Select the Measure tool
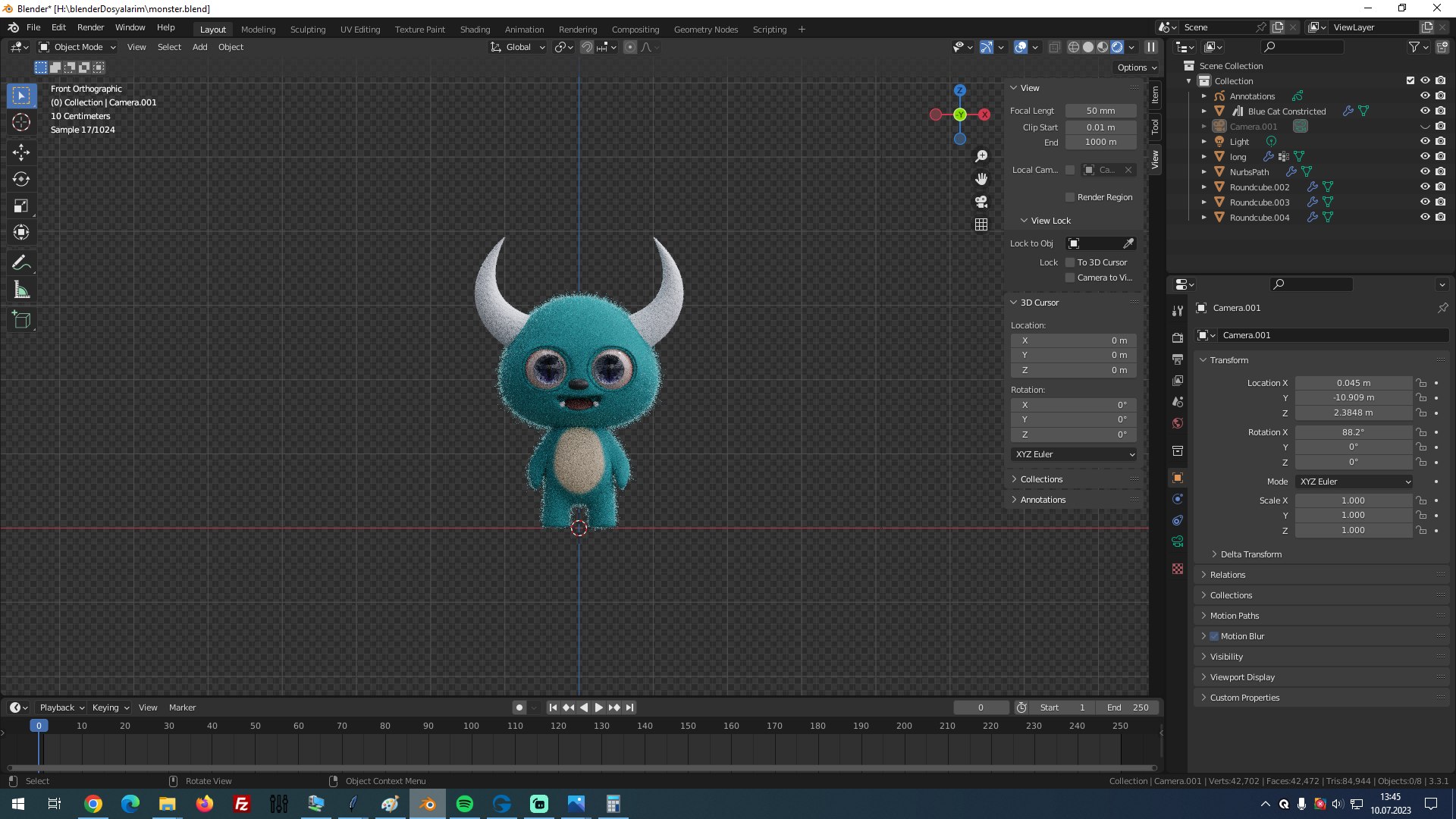 [21, 290]
